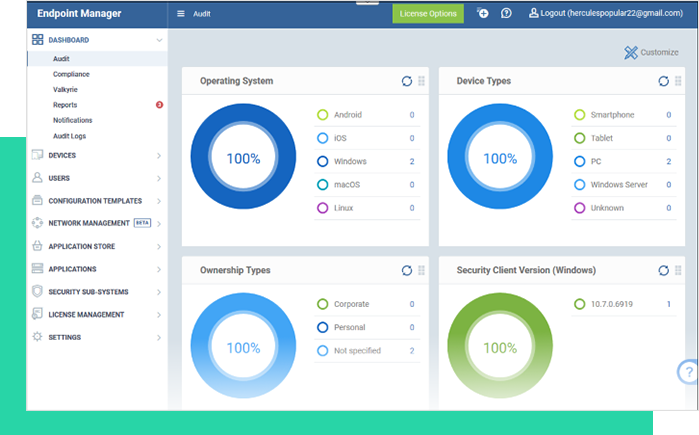Click the add device plus icon in header
The width and height of the screenshot is (699, 435).
click(x=483, y=13)
